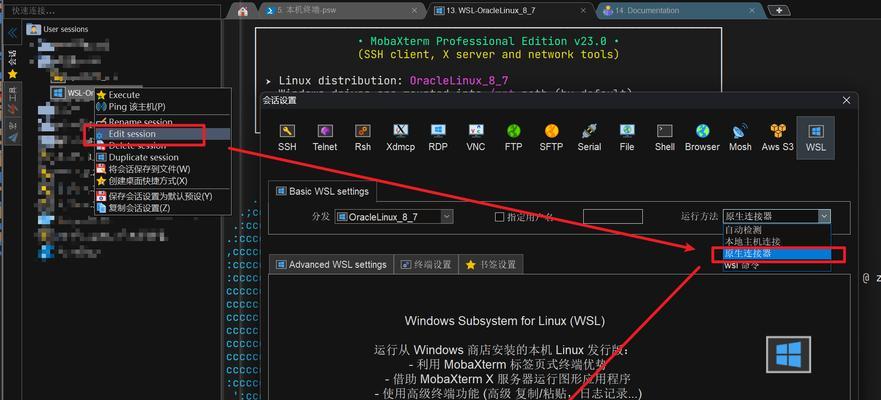The height and width of the screenshot is (400, 881).
Task: Select the Xdmcp session type icon
Action: [400, 131]
